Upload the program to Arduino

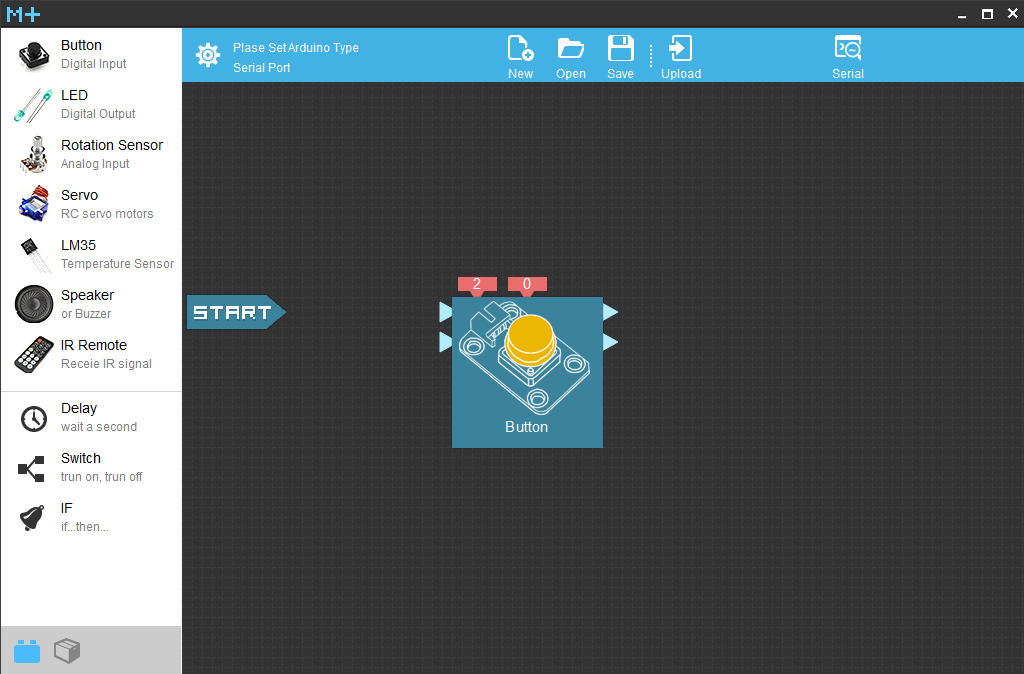click(680, 57)
